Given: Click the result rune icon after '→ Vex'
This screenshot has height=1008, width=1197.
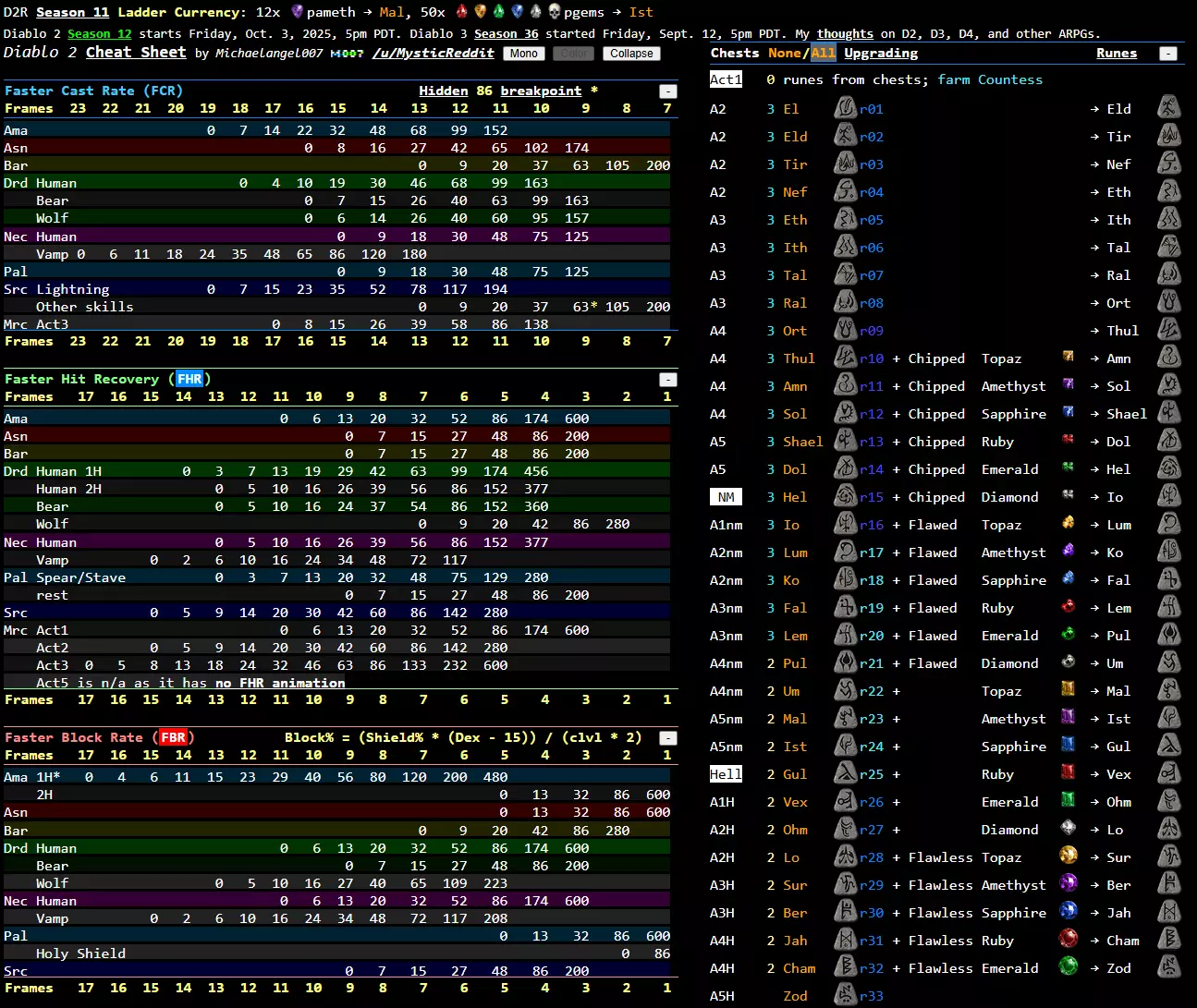Looking at the screenshot, I should pos(1169,773).
